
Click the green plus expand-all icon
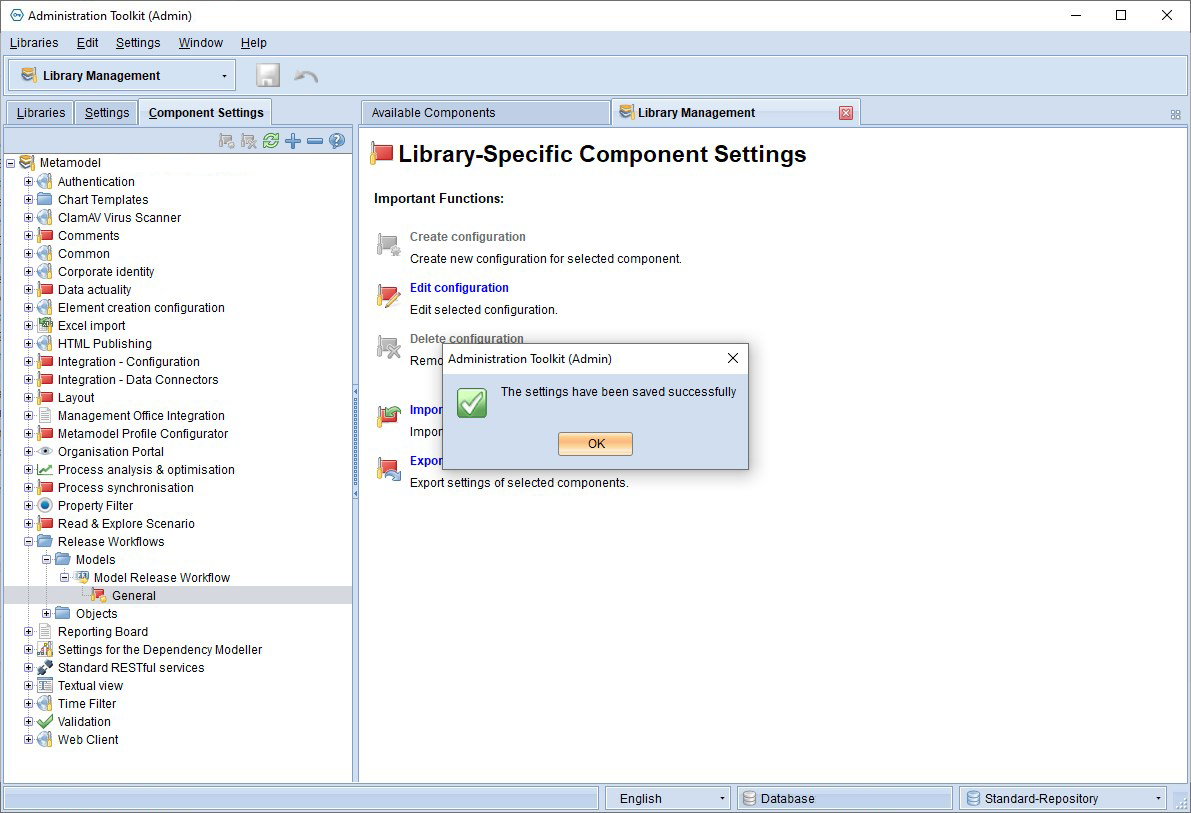point(293,141)
